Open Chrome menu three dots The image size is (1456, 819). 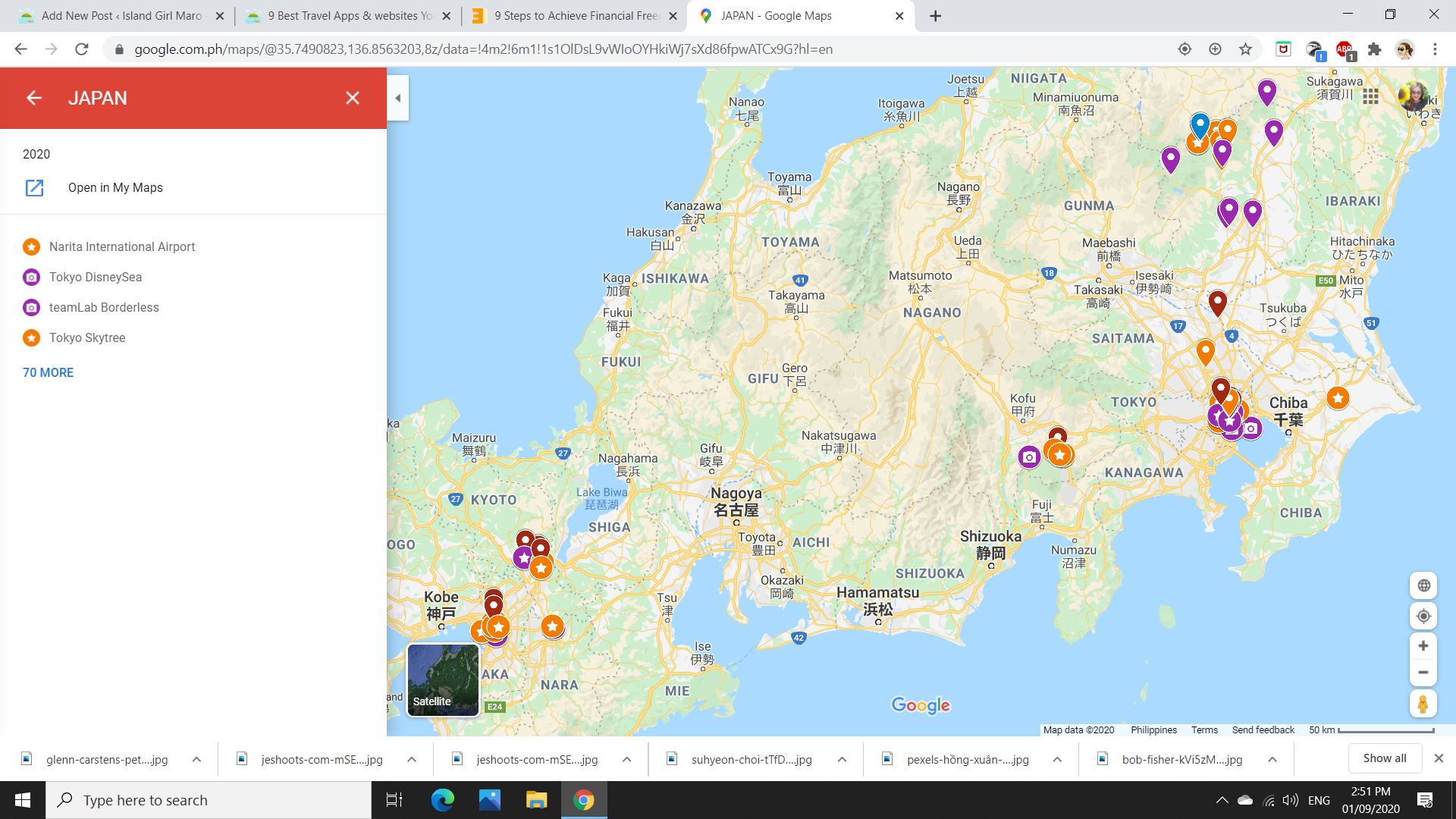pos(1435,49)
